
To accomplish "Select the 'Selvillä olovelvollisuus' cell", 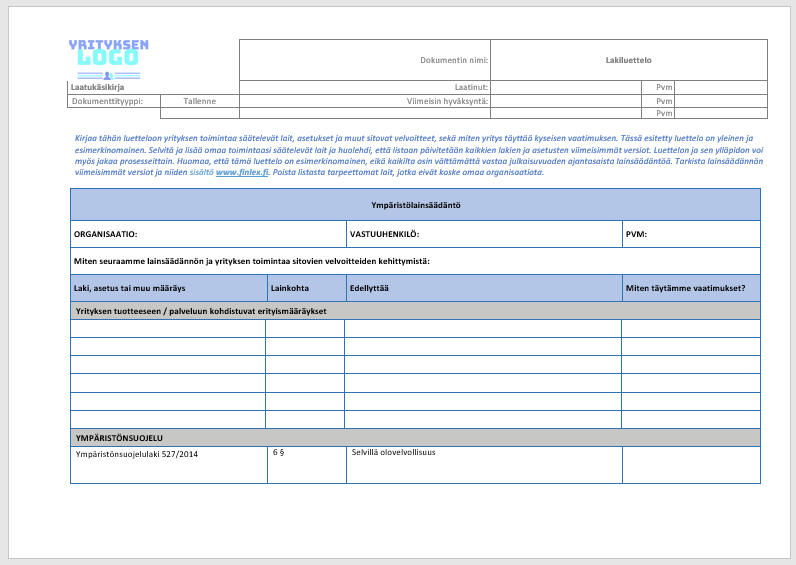I will 484,465.
